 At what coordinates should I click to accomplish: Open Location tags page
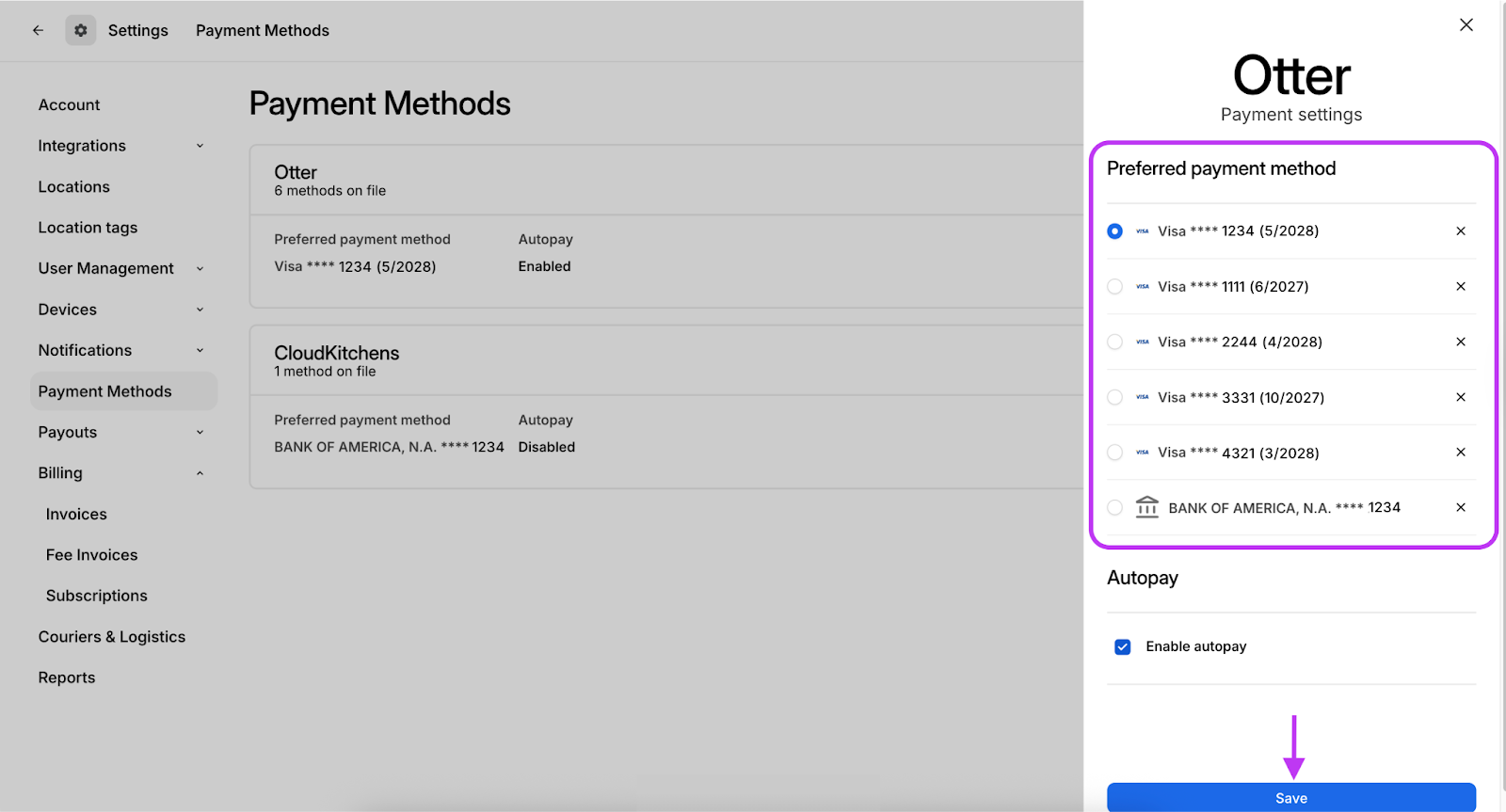coord(88,228)
